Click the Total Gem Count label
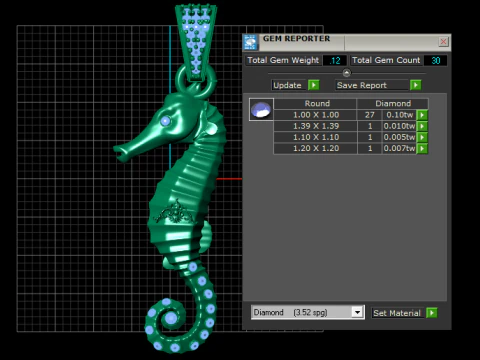 (x=386, y=60)
